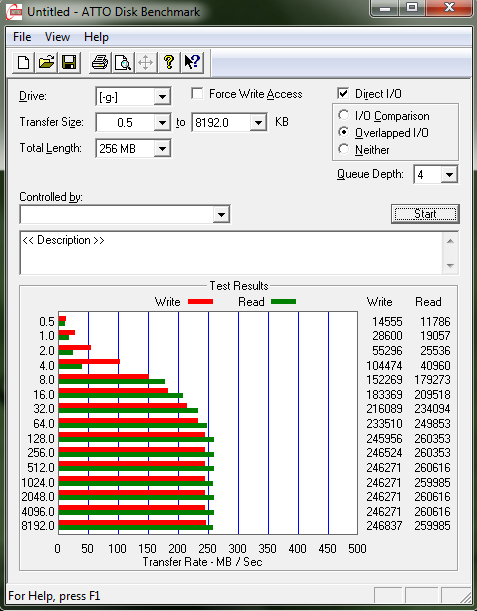Click the 16.0 write value 183369

[x=384, y=394]
